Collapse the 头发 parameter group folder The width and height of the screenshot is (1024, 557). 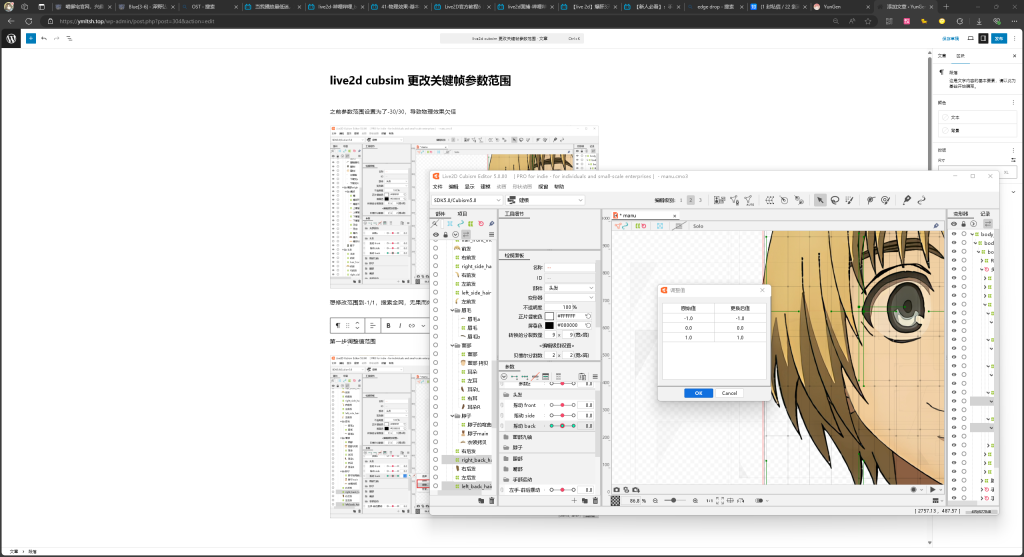(506, 394)
